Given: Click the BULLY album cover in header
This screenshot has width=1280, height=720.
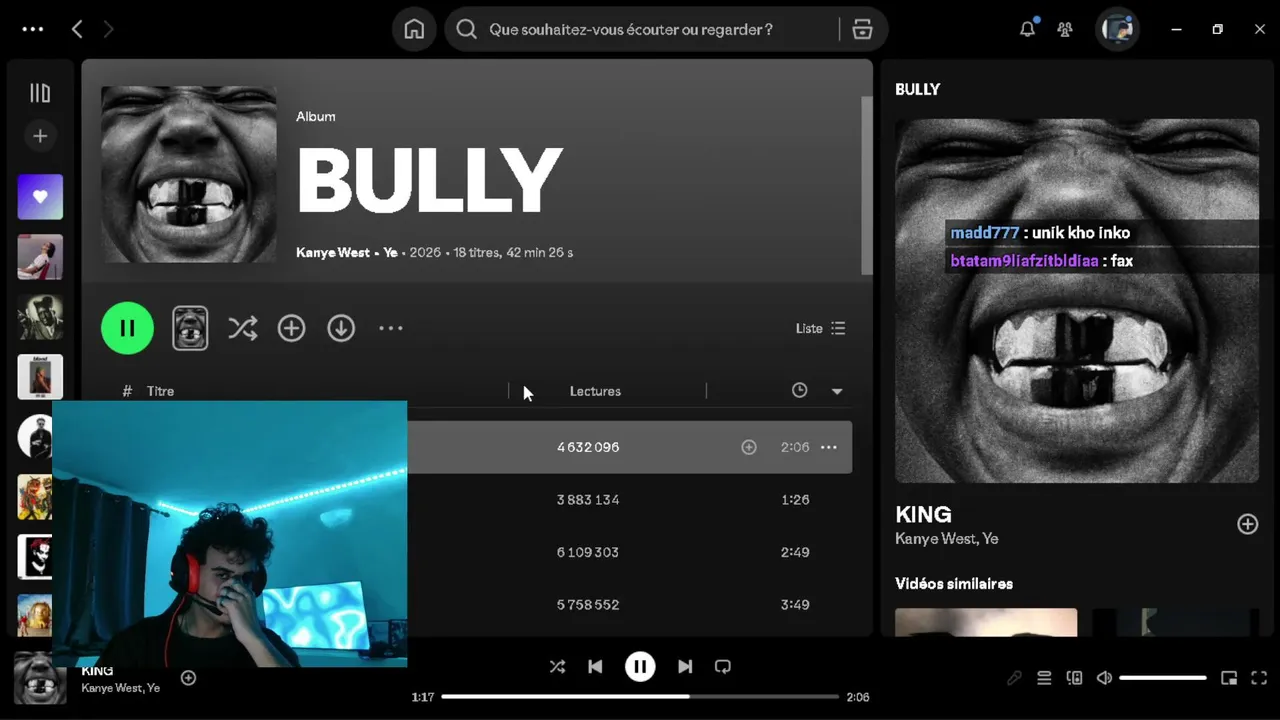Looking at the screenshot, I should click(x=189, y=174).
